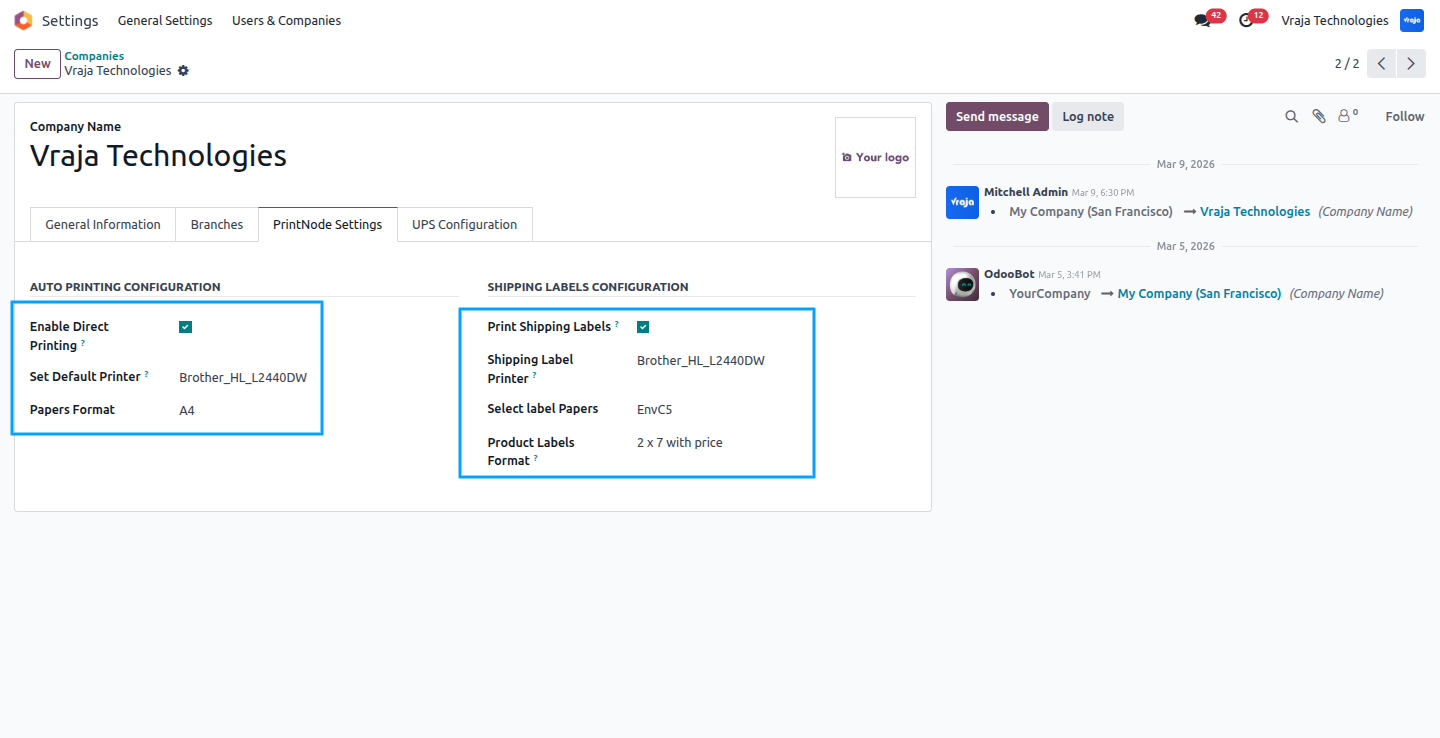
Task: Click the gear icon beside Vraja Technologies breadcrumb
Action: click(x=183, y=71)
